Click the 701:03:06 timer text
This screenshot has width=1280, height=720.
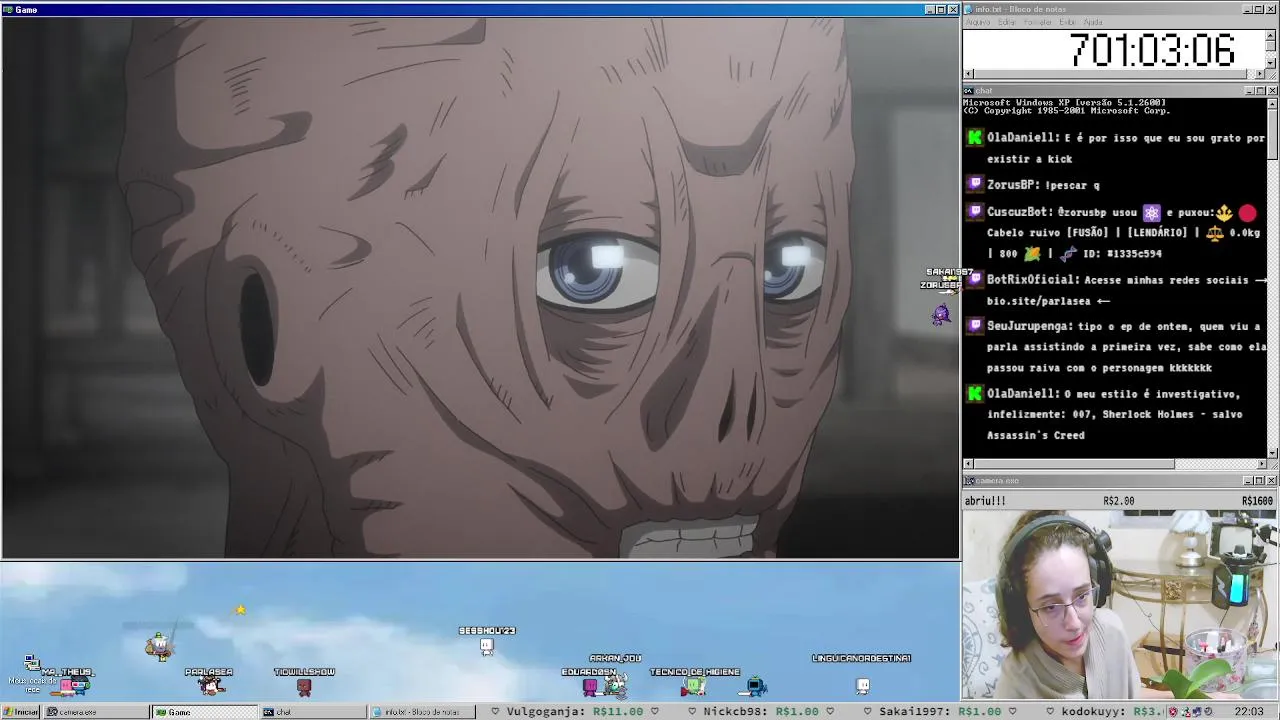coord(1152,50)
